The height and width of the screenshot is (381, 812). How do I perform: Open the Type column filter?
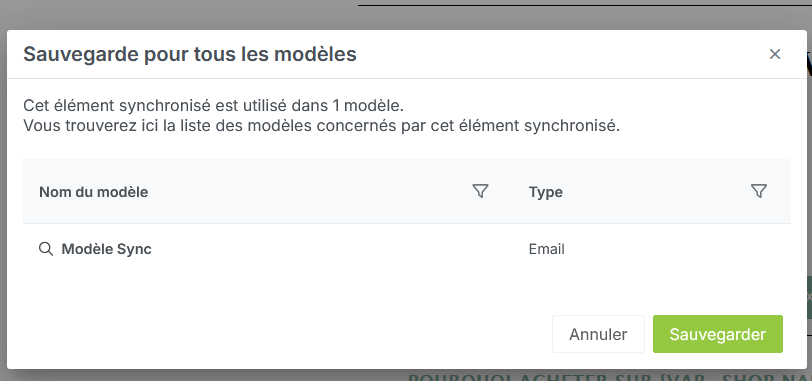click(x=759, y=192)
